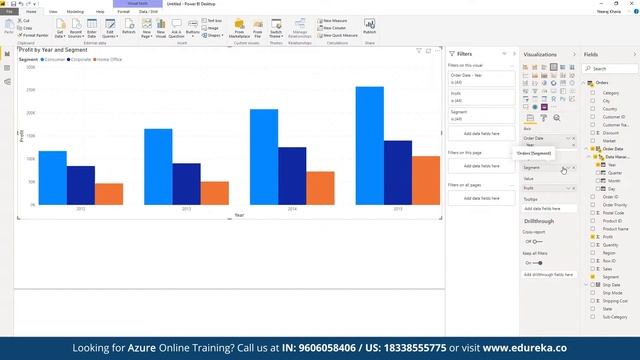Toggle the Cross-report switch

pyautogui.click(x=537, y=242)
